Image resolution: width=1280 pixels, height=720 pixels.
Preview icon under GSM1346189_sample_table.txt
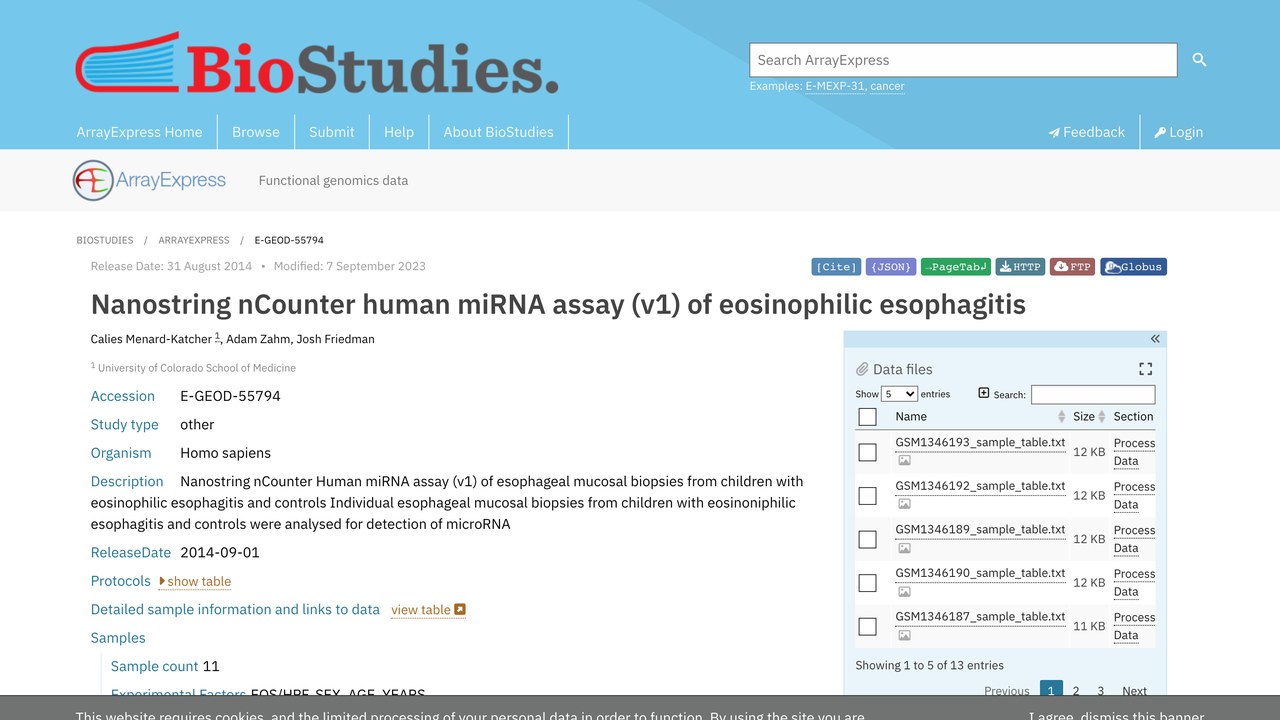click(x=904, y=548)
